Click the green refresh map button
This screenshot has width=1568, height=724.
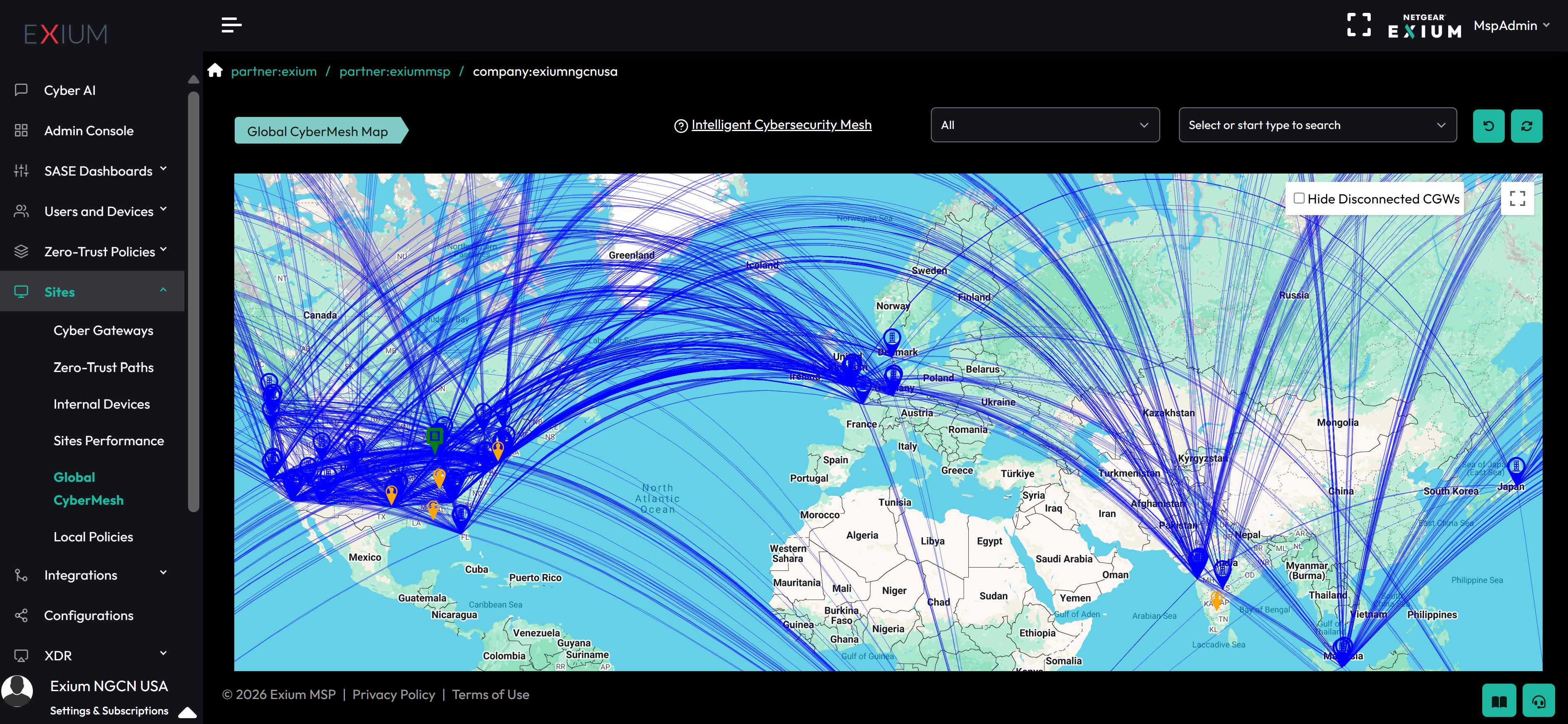pyautogui.click(x=1526, y=125)
